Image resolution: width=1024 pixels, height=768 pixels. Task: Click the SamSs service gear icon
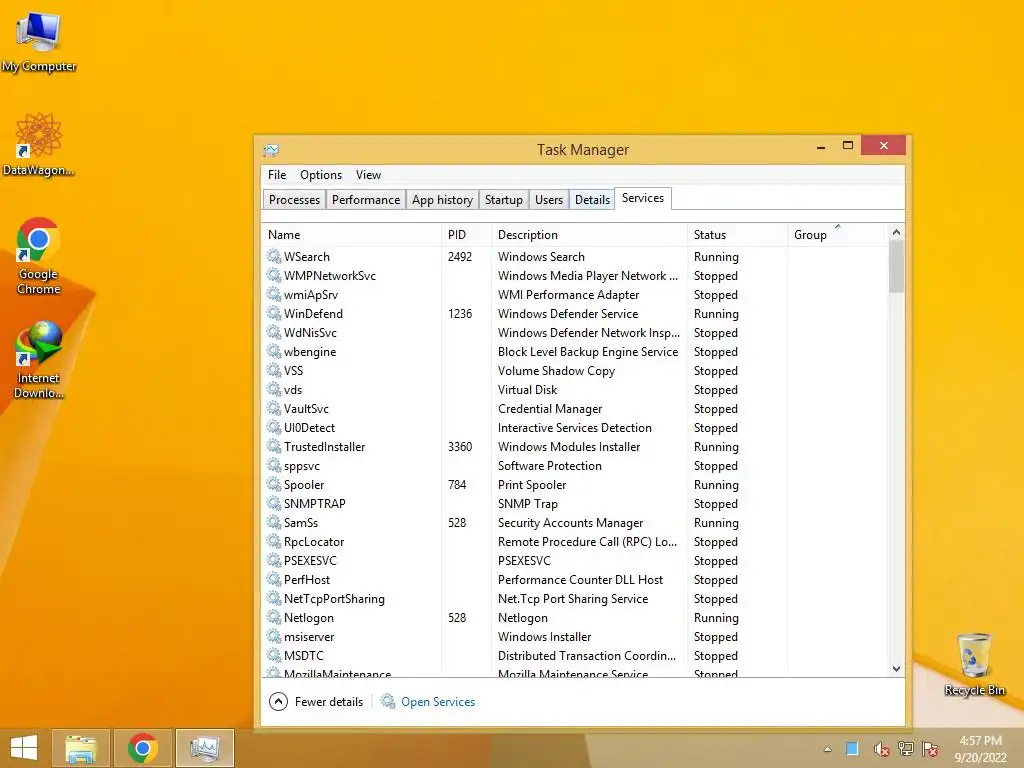coord(274,522)
